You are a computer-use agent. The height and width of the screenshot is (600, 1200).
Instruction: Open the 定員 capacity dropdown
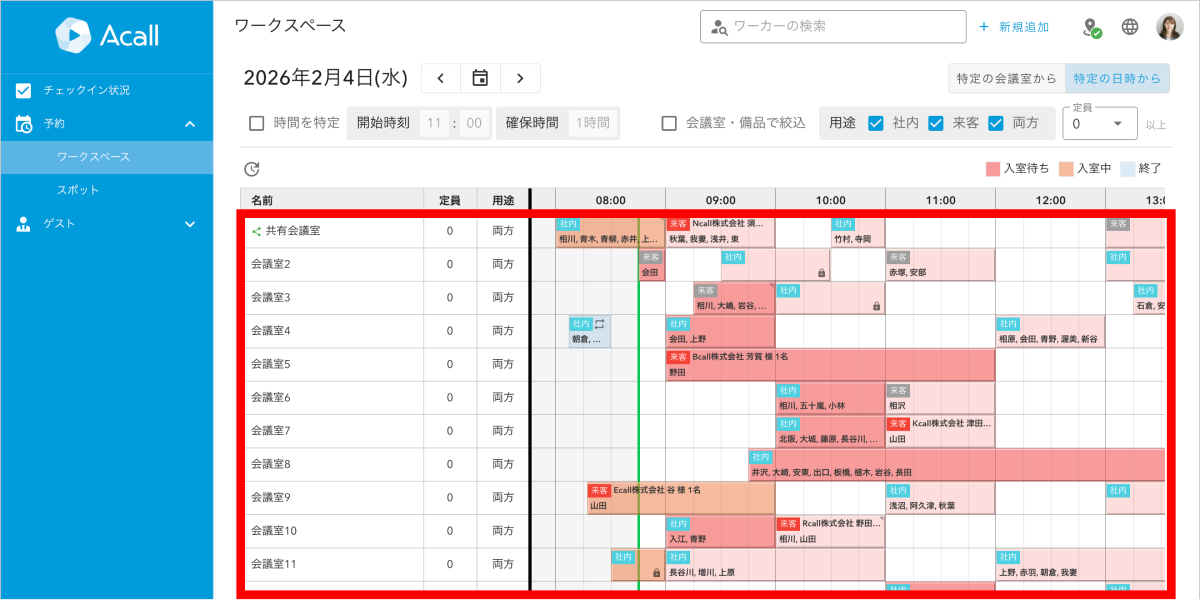pyautogui.click(x=1100, y=123)
